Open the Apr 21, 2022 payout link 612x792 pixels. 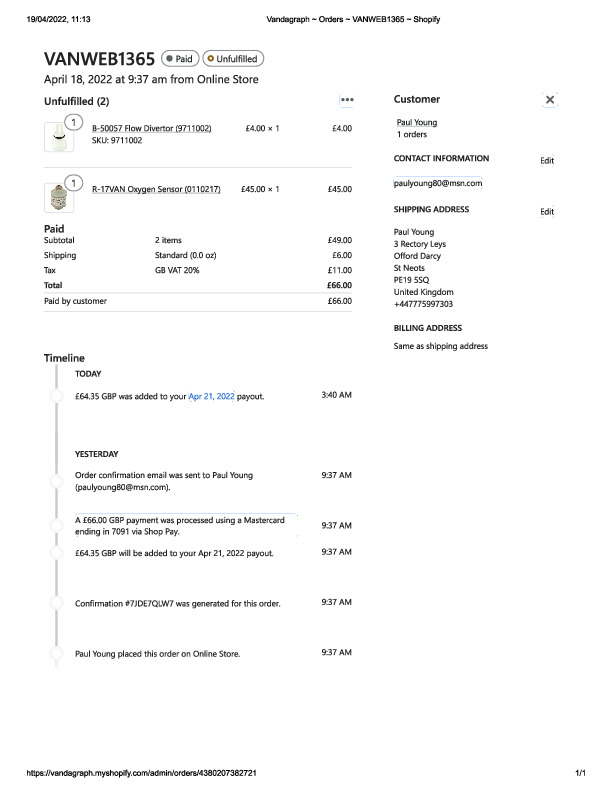tap(211, 397)
